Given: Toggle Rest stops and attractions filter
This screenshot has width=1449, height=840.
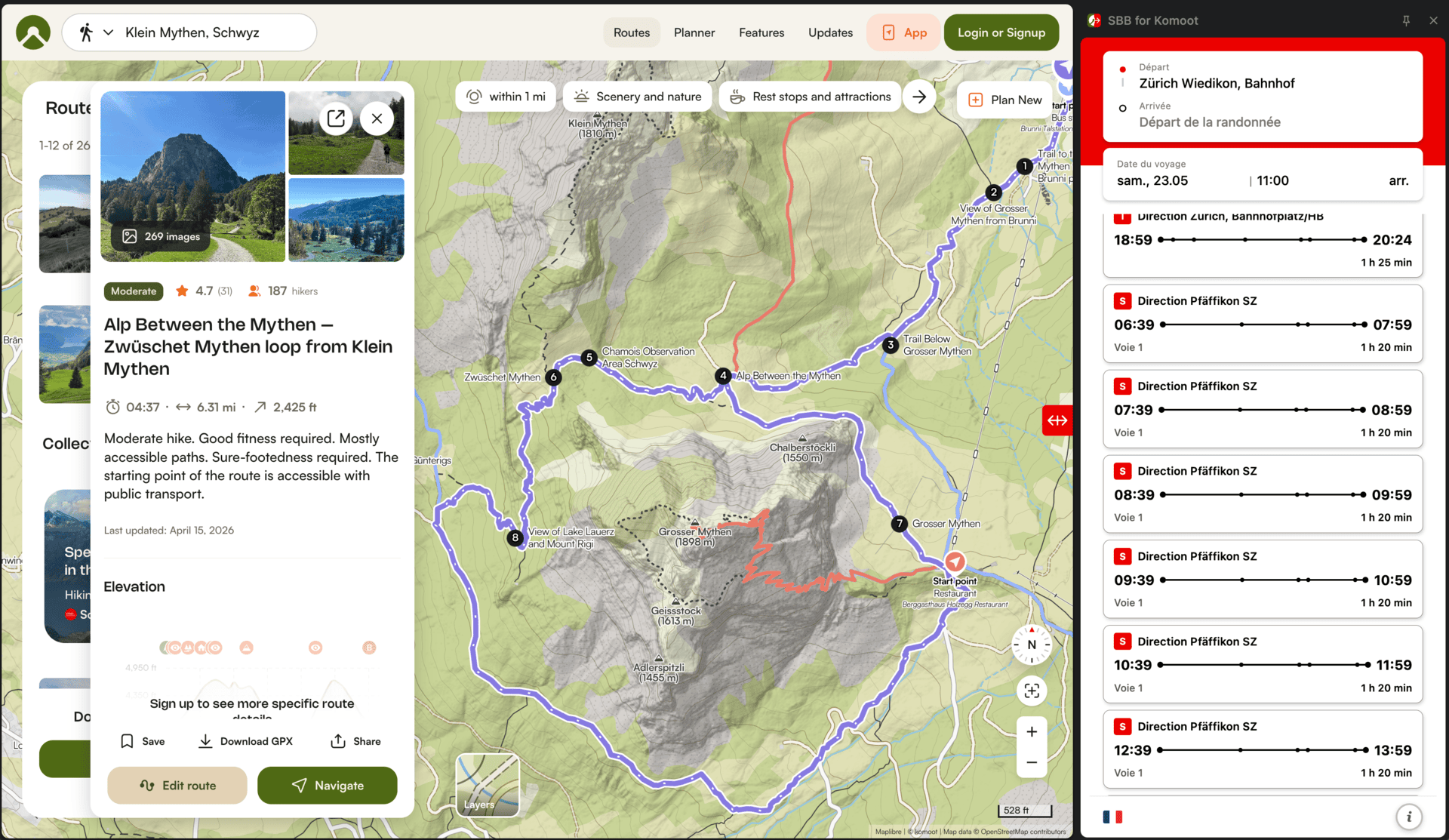Looking at the screenshot, I should [x=811, y=97].
